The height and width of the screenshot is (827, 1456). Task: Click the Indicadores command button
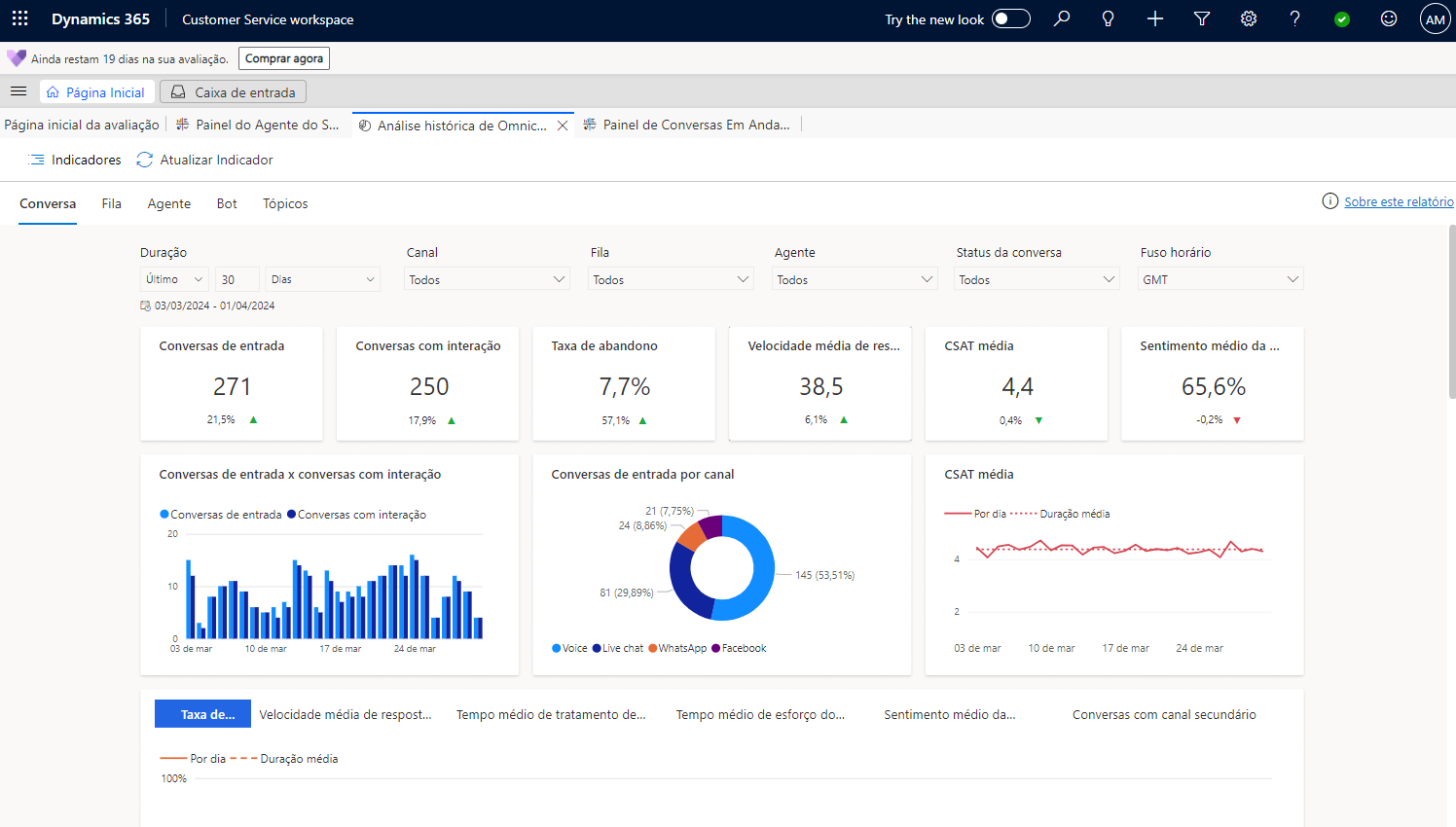click(x=75, y=160)
